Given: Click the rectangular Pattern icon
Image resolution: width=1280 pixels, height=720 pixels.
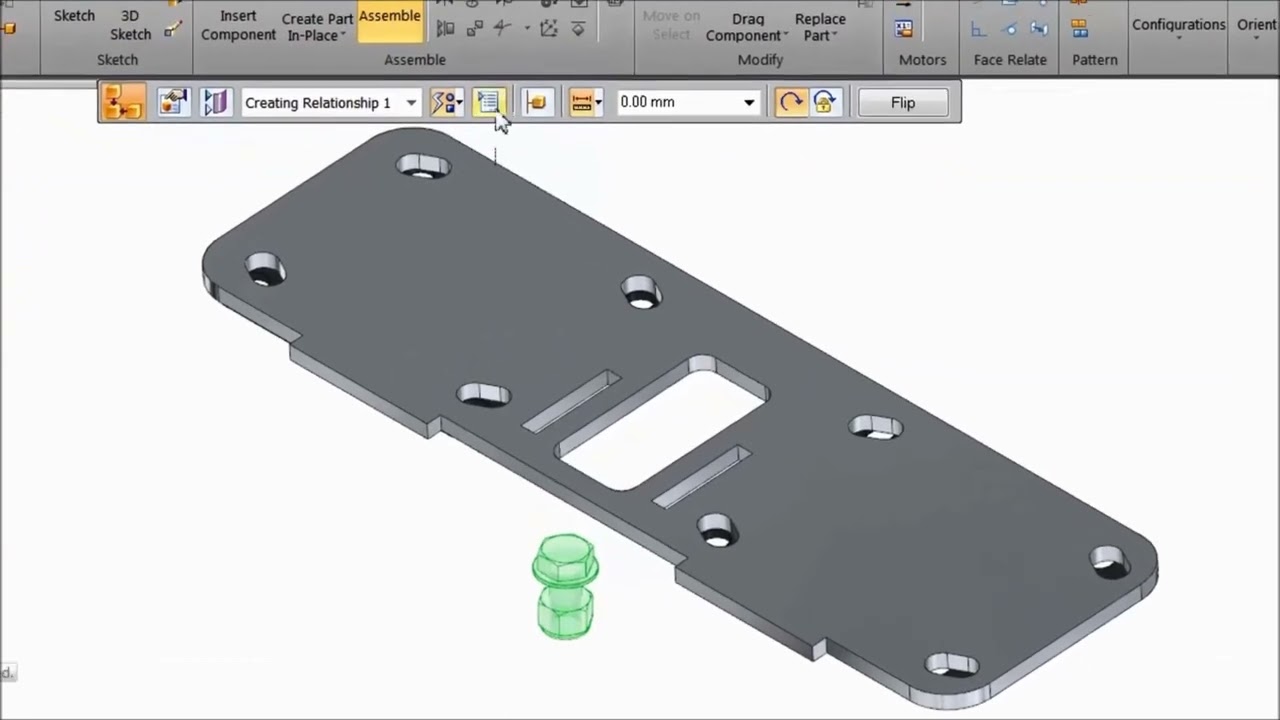Looking at the screenshot, I should click(1079, 29).
